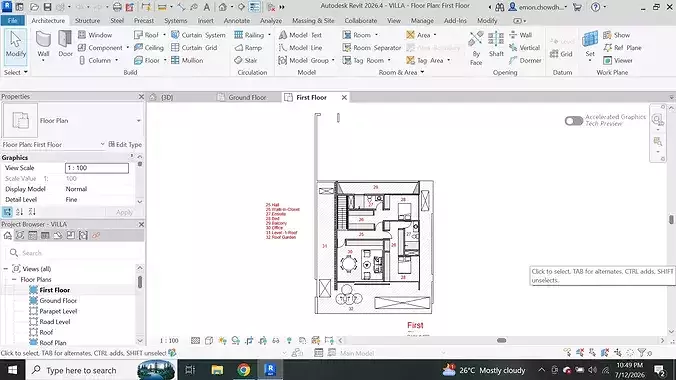This screenshot has height=380, width=676.
Task: Click the Room tool
Action: 357,35
